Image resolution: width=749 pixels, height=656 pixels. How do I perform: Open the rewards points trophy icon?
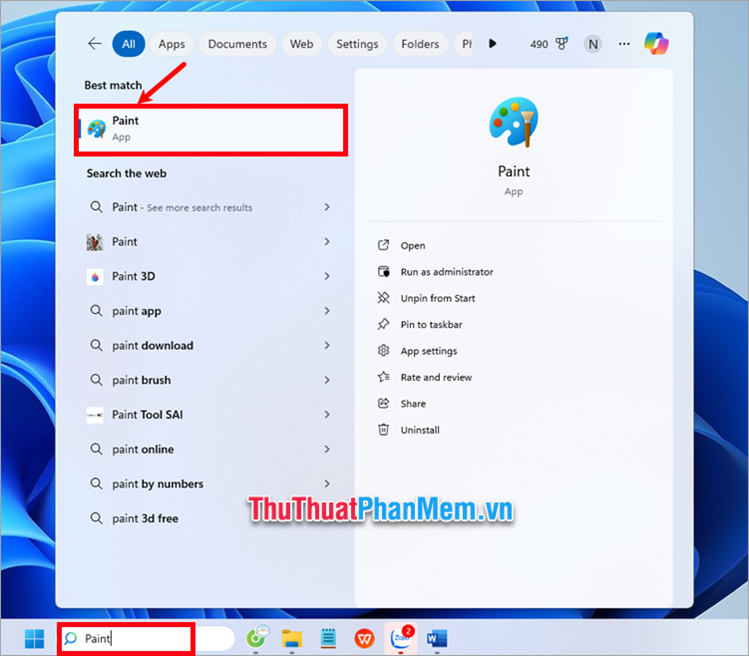(x=562, y=44)
